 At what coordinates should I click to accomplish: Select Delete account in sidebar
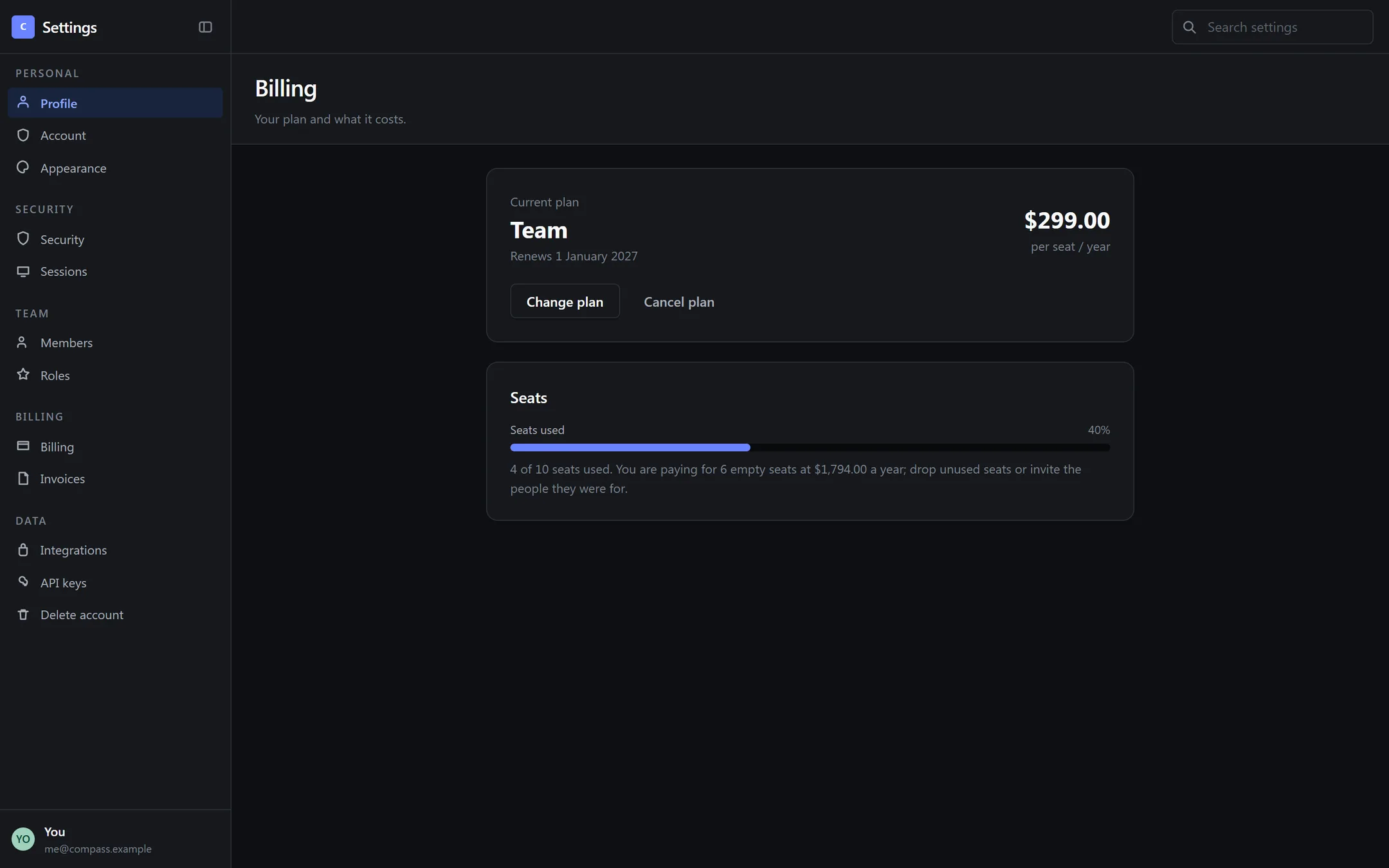(x=115, y=615)
